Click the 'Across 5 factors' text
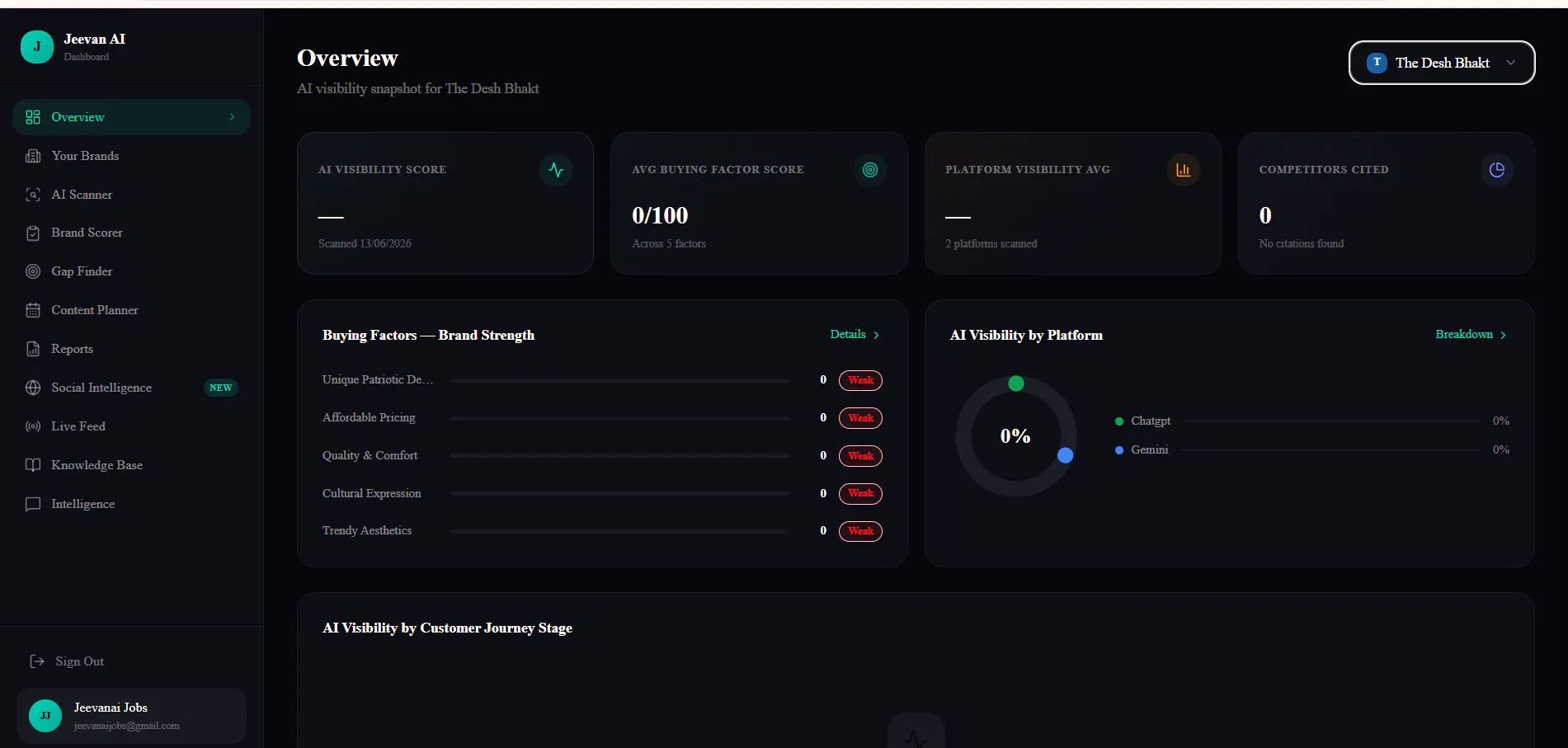Screen dimensions: 1568x748 669,244
